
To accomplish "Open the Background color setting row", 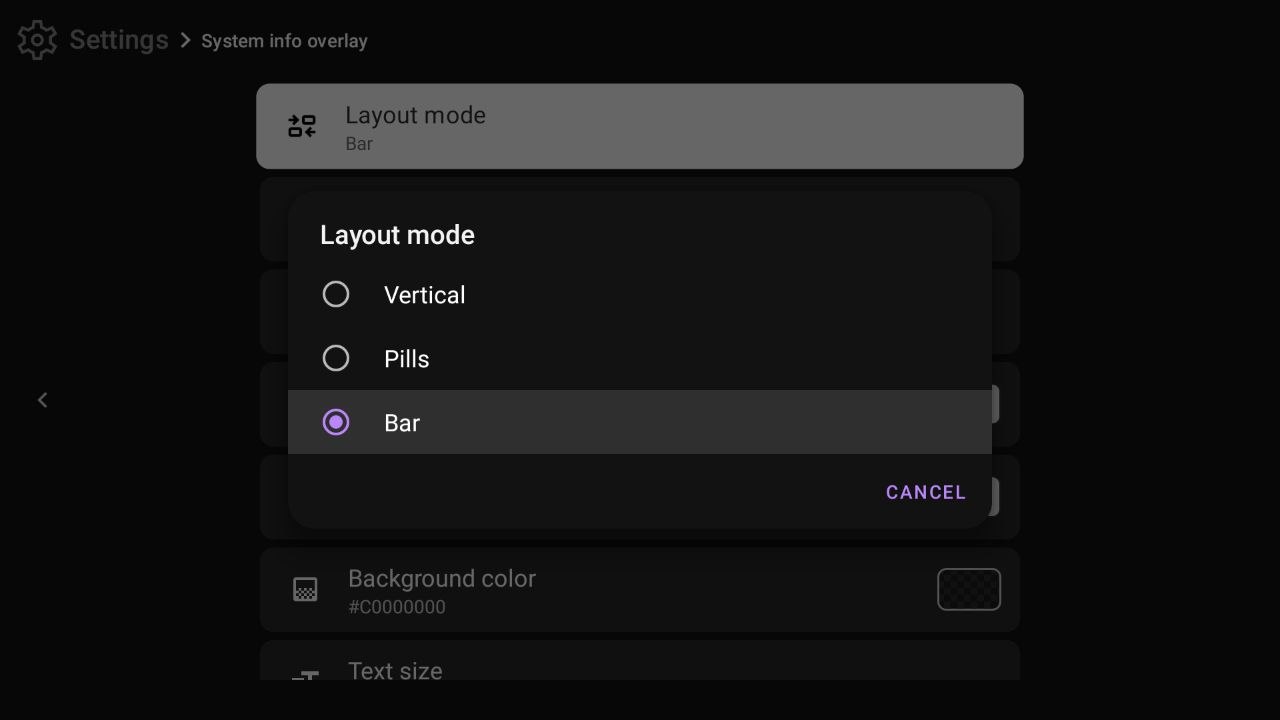I will point(640,589).
